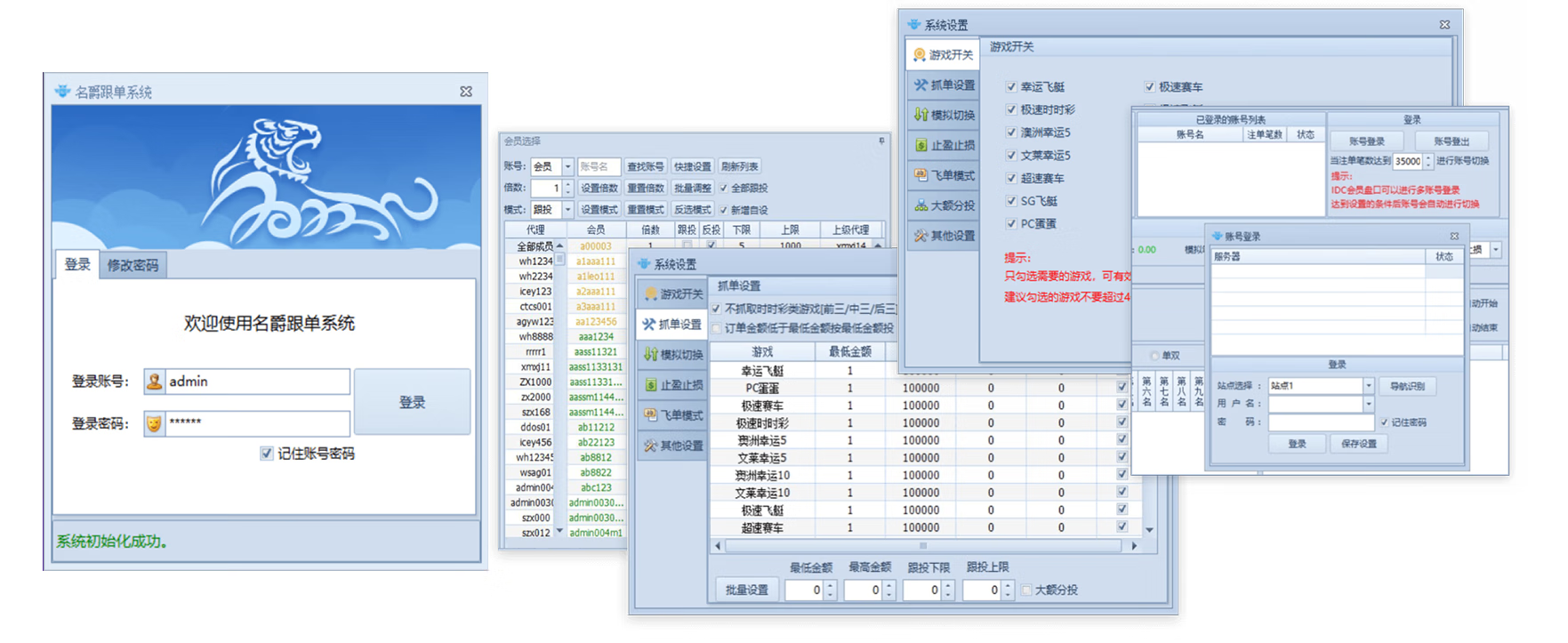Switch to the 修改密码 tab
Screen dimensions: 1568x643
(133, 265)
